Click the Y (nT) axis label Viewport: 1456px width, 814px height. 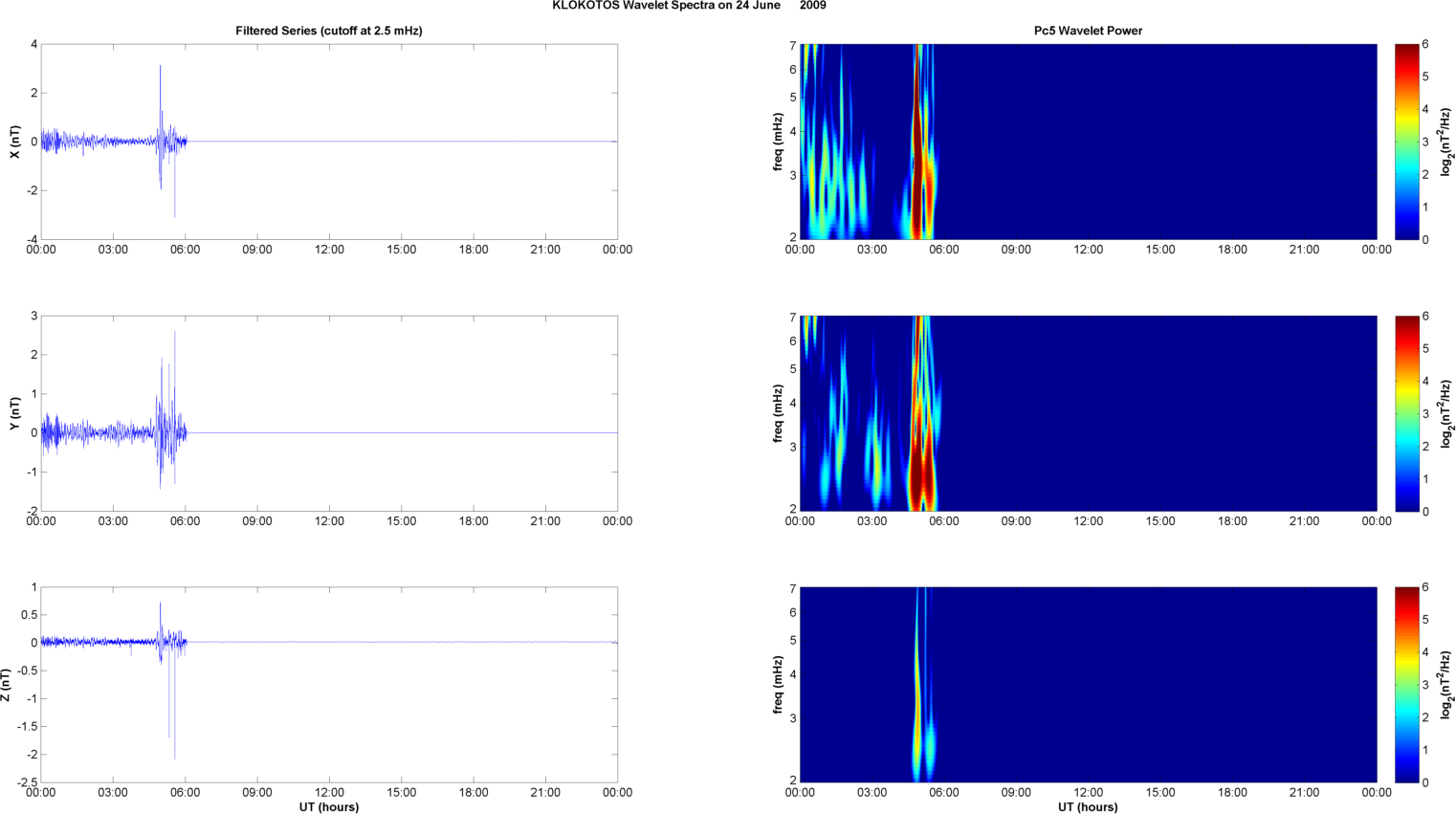14,413
